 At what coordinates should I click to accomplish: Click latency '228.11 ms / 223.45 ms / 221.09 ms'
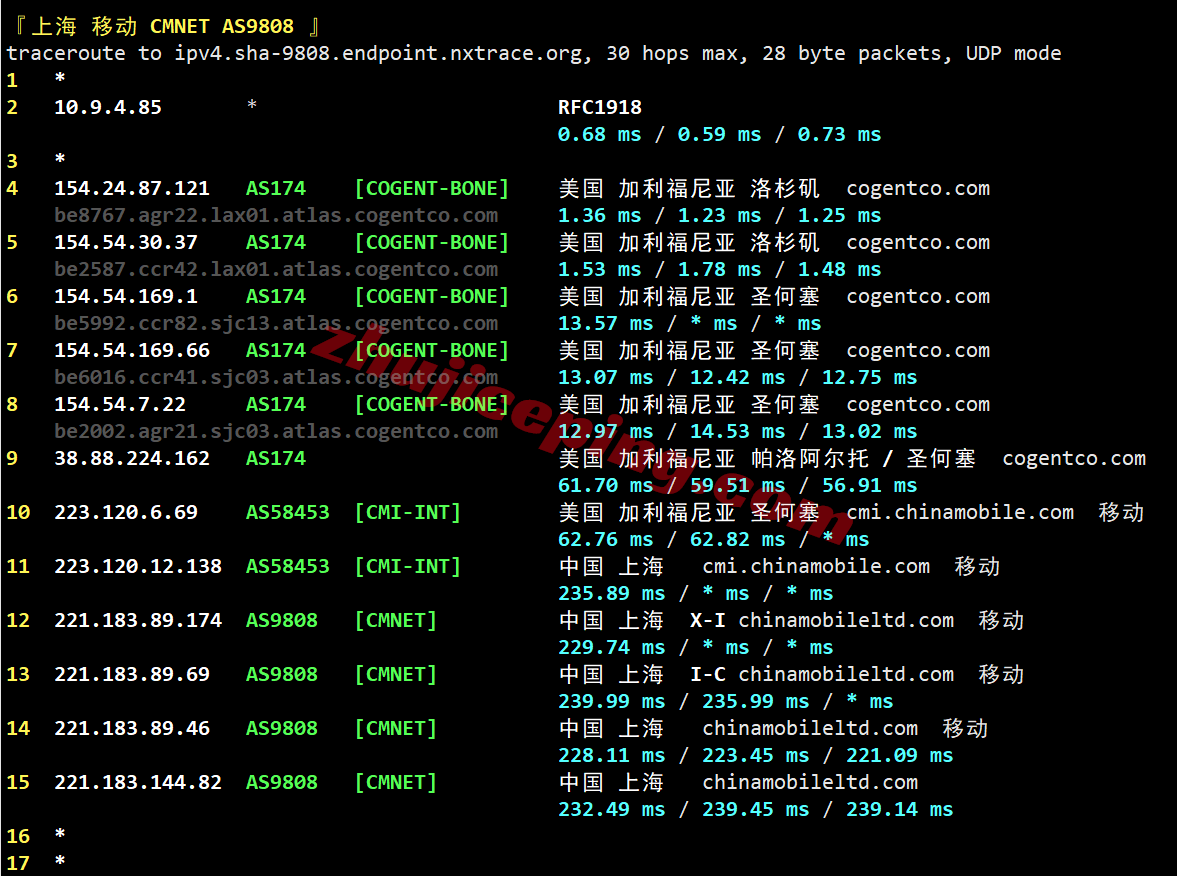click(x=755, y=756)
